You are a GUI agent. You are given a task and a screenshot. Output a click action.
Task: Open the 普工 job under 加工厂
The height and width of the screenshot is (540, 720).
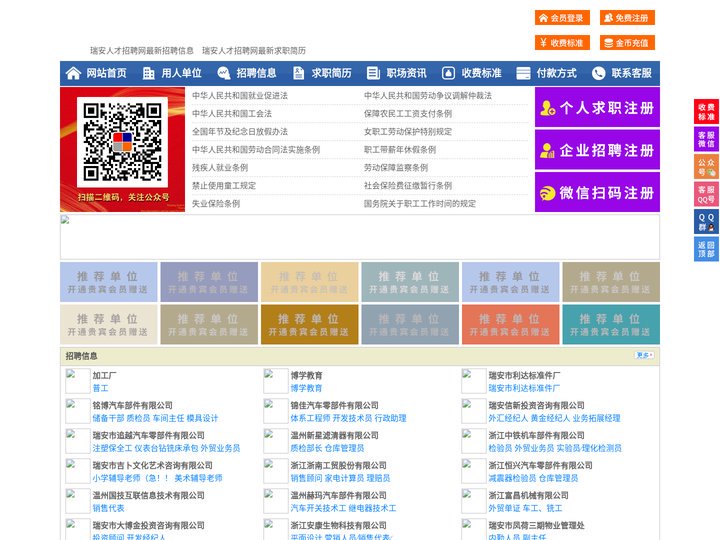[x=100, y=388]
